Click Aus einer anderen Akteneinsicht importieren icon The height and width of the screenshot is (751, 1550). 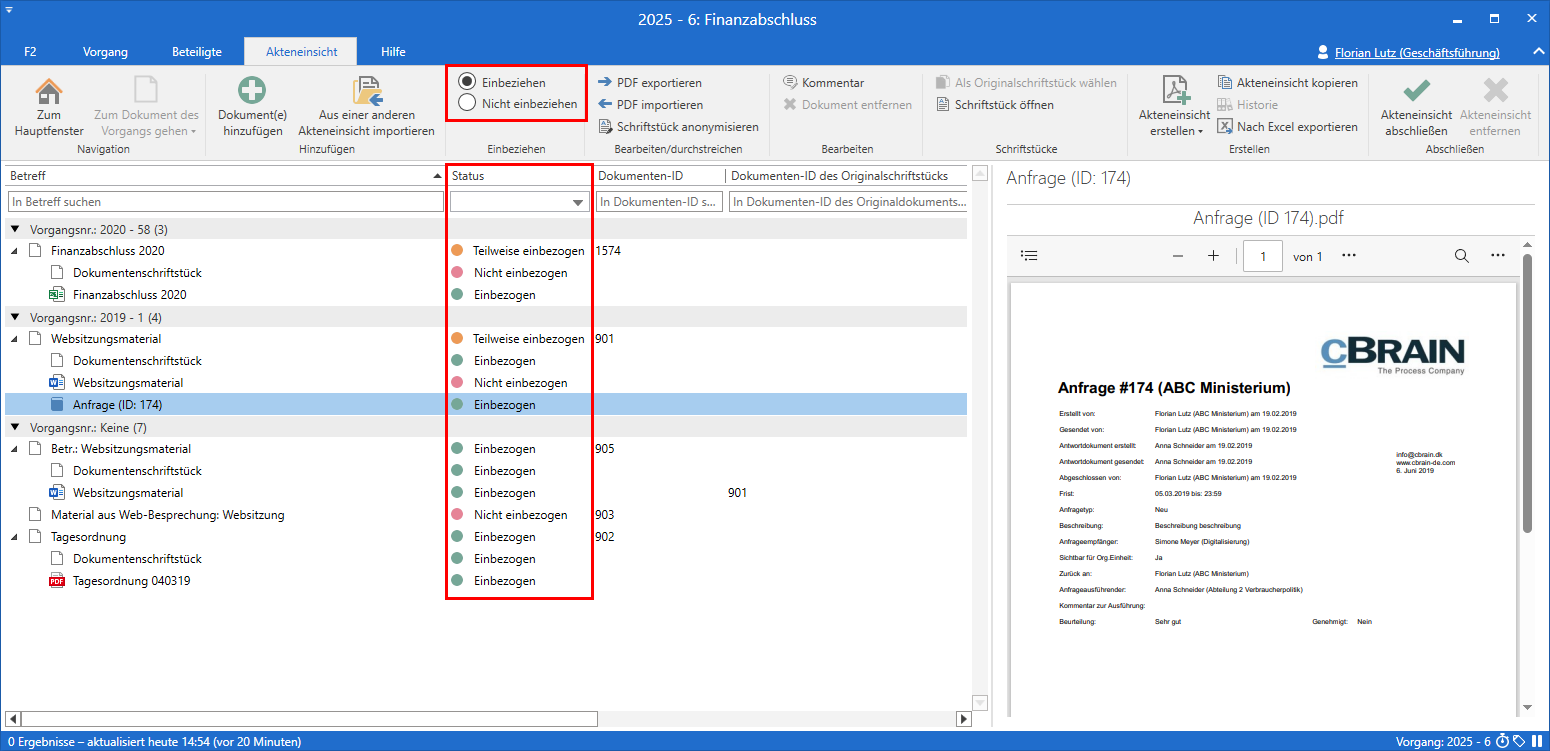click(x=367, y=92)
